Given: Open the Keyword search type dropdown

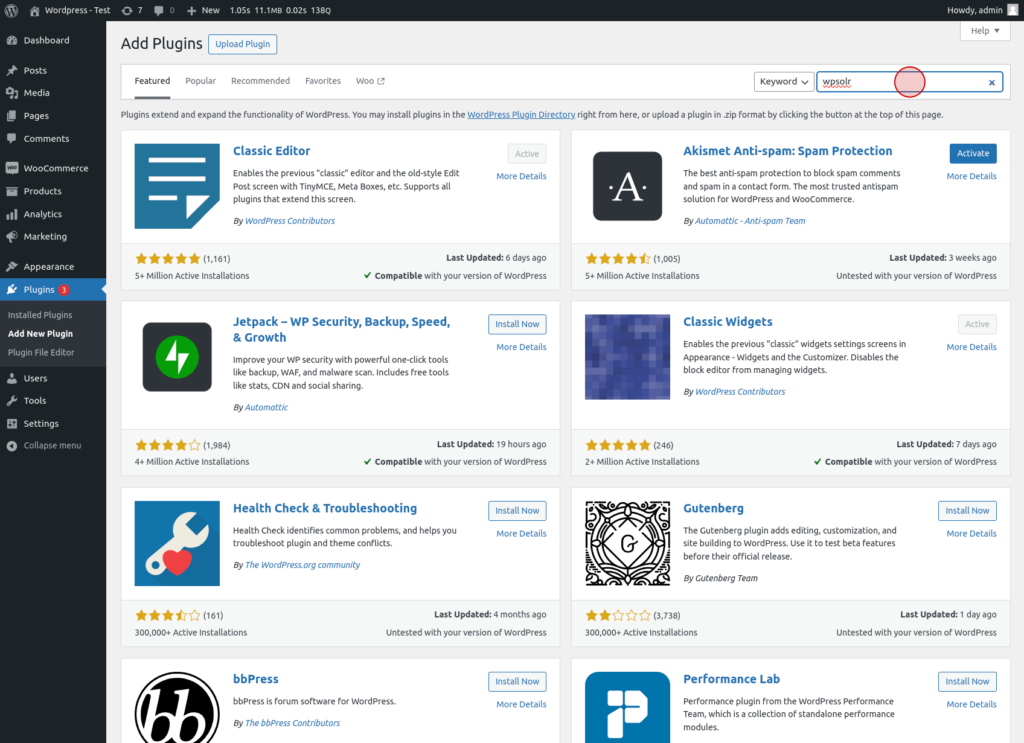Looking at the screenshot, I should point(784,82).
